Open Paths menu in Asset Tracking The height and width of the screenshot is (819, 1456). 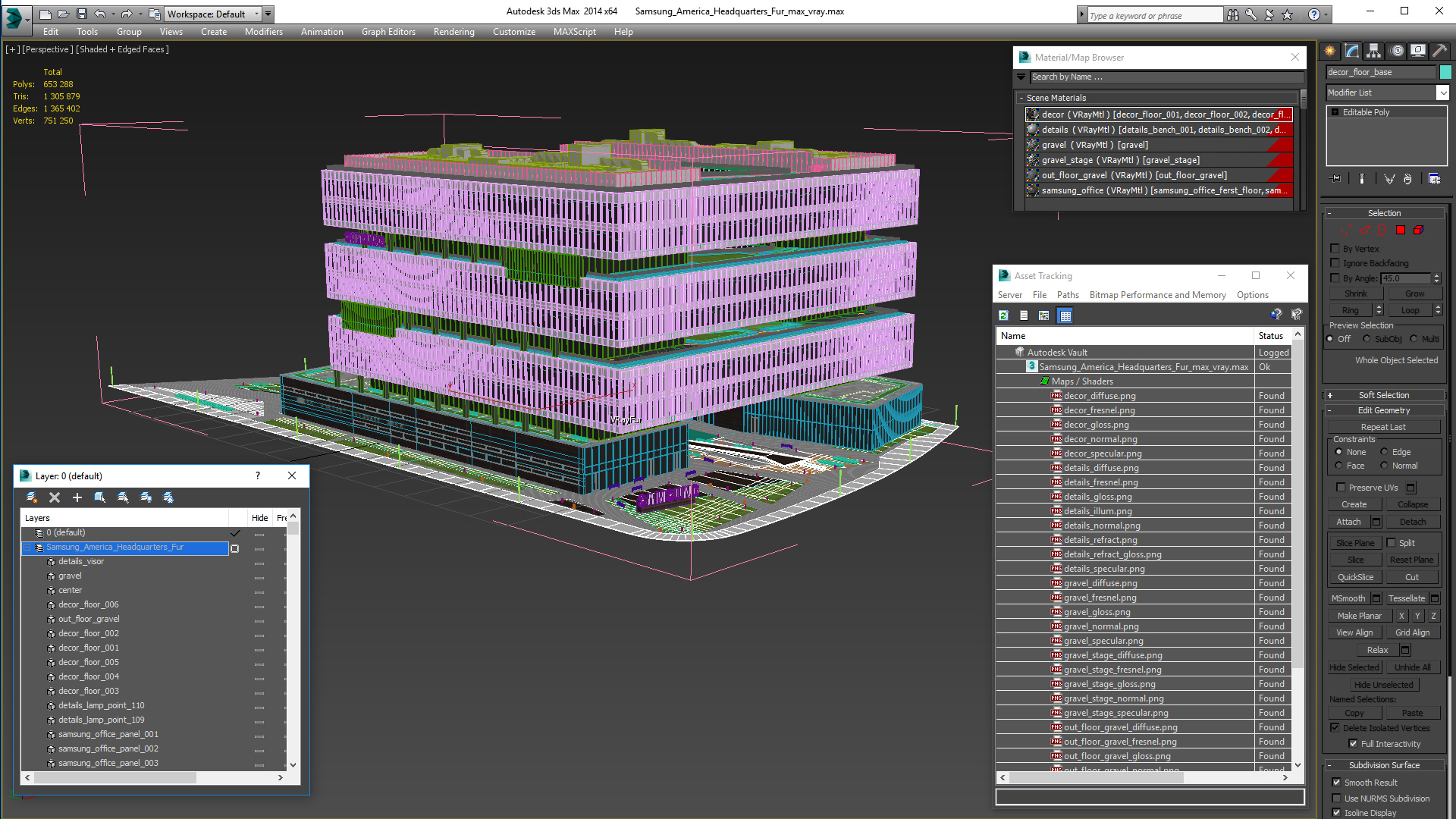[x=1068, y=295]
